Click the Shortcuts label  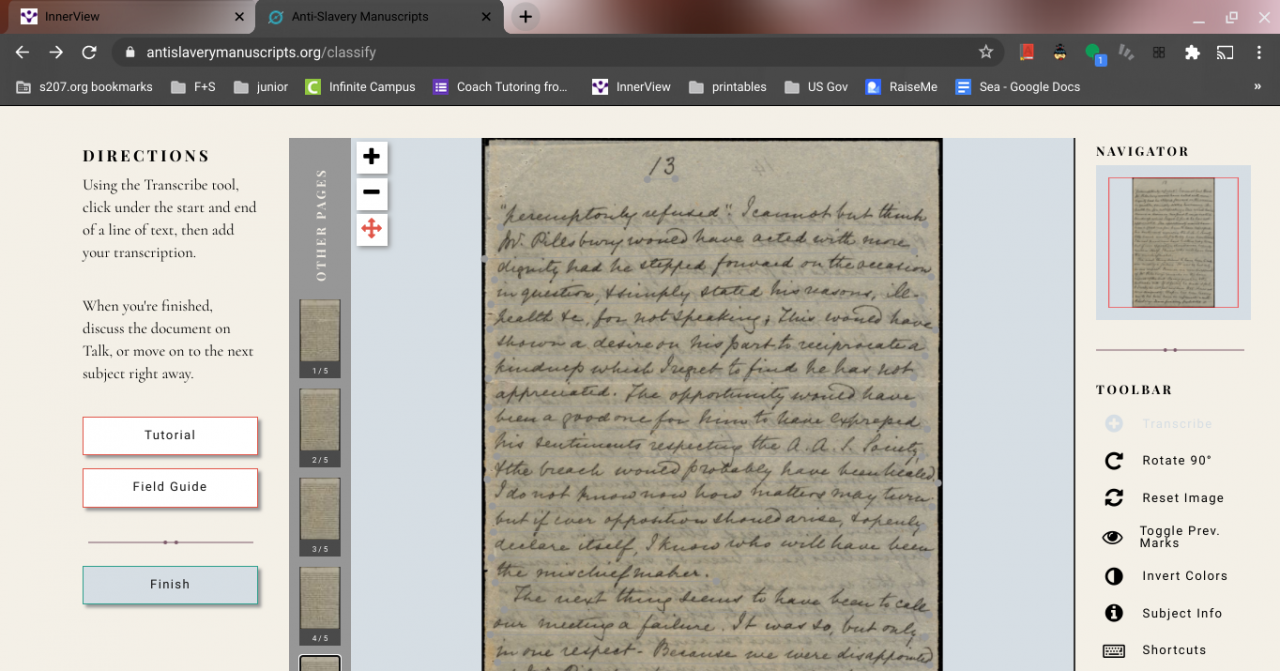coord(1174,650)
